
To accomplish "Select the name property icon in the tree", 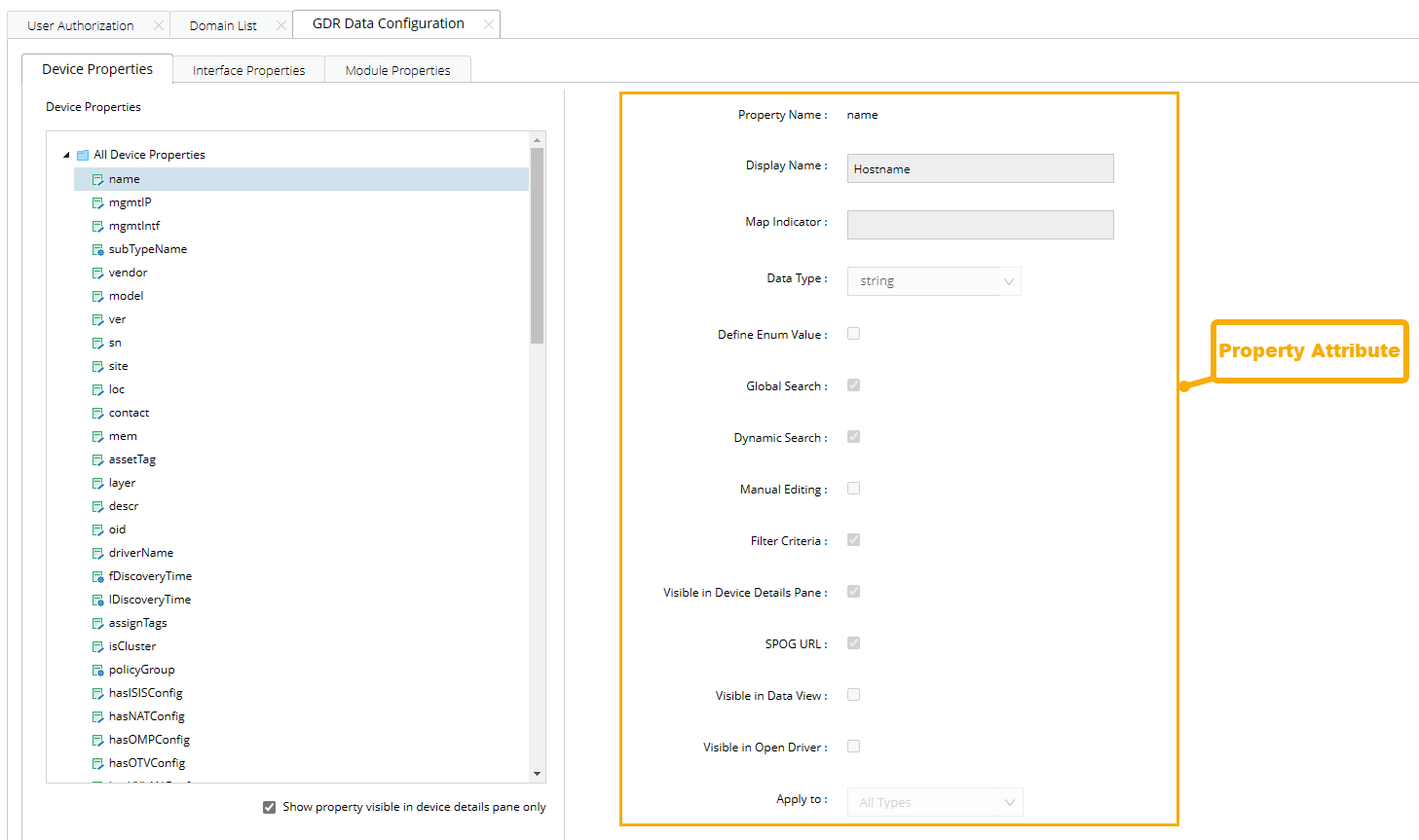I will point(98,178).
